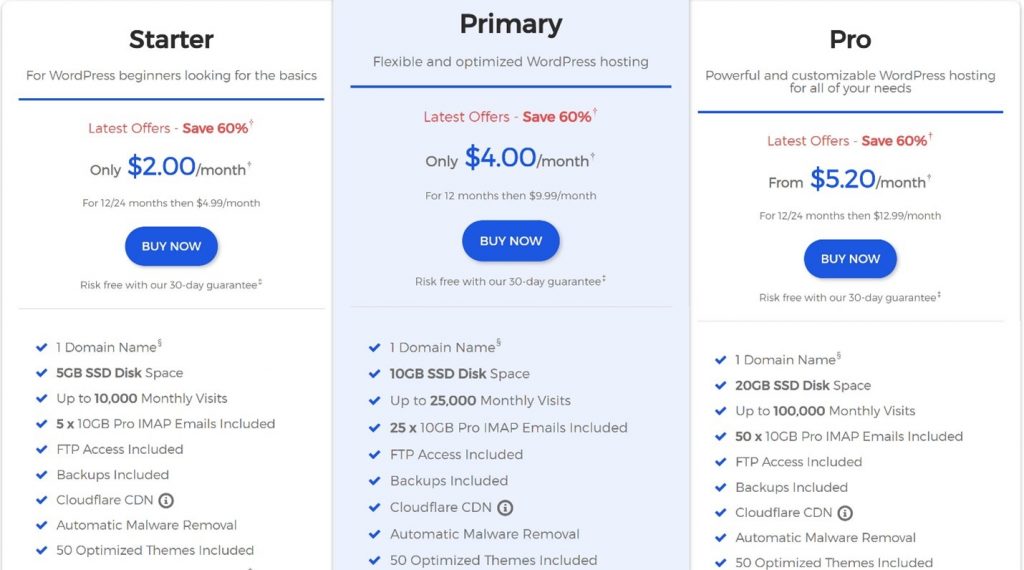Click checkmark beside Starter 5GB SSD Disk Space
Viewport: 1024px width, 570px height.
[x=42, y=373]
